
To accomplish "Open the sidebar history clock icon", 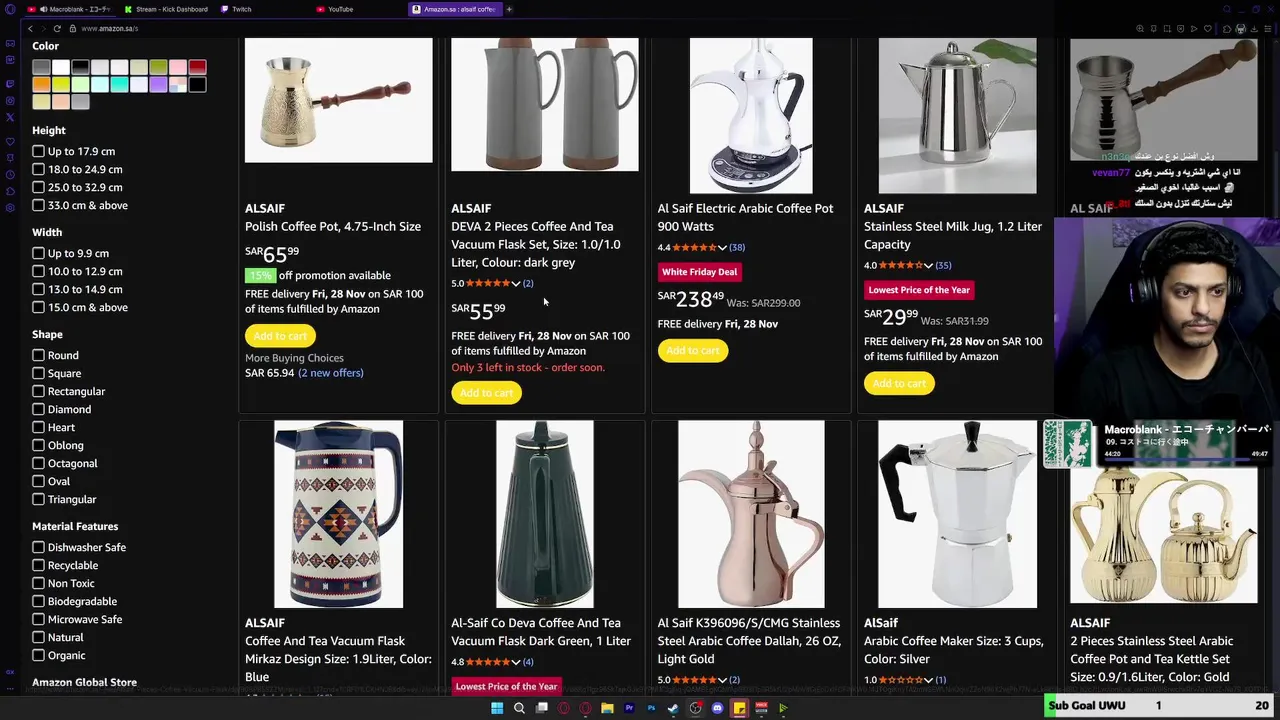I will coord(10,175).
